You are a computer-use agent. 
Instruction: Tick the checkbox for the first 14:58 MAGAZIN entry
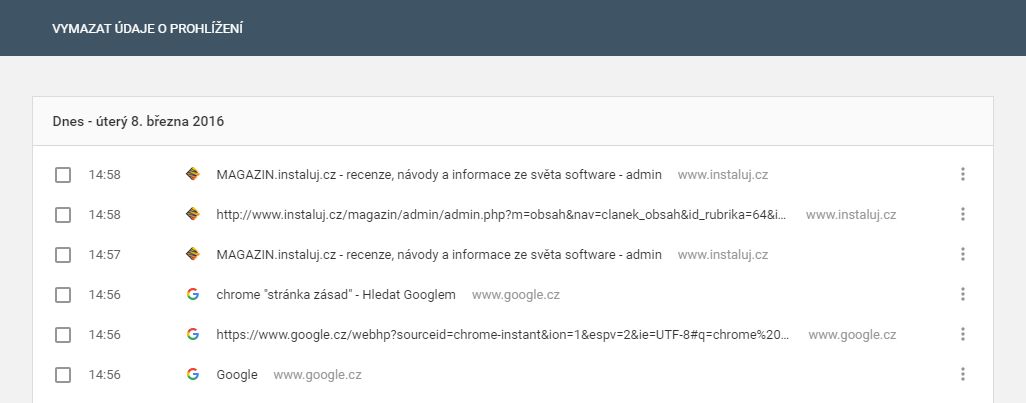point(63,175)
